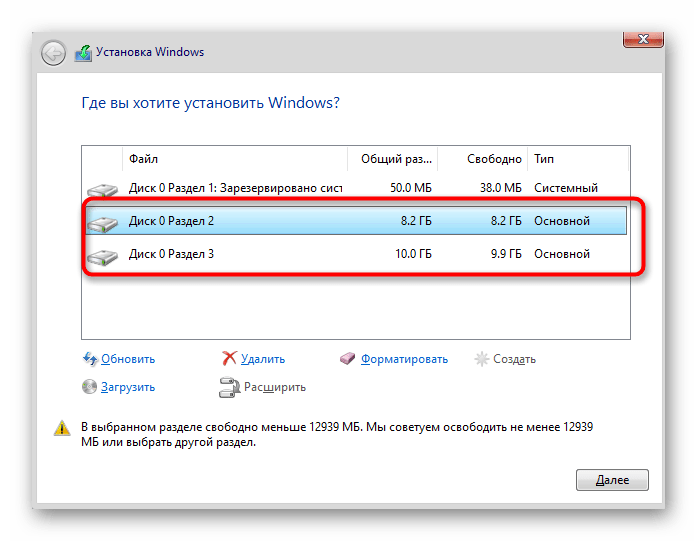Click the star icon by Создать
This screenshot has height=541, width=697.
[481, 359]
